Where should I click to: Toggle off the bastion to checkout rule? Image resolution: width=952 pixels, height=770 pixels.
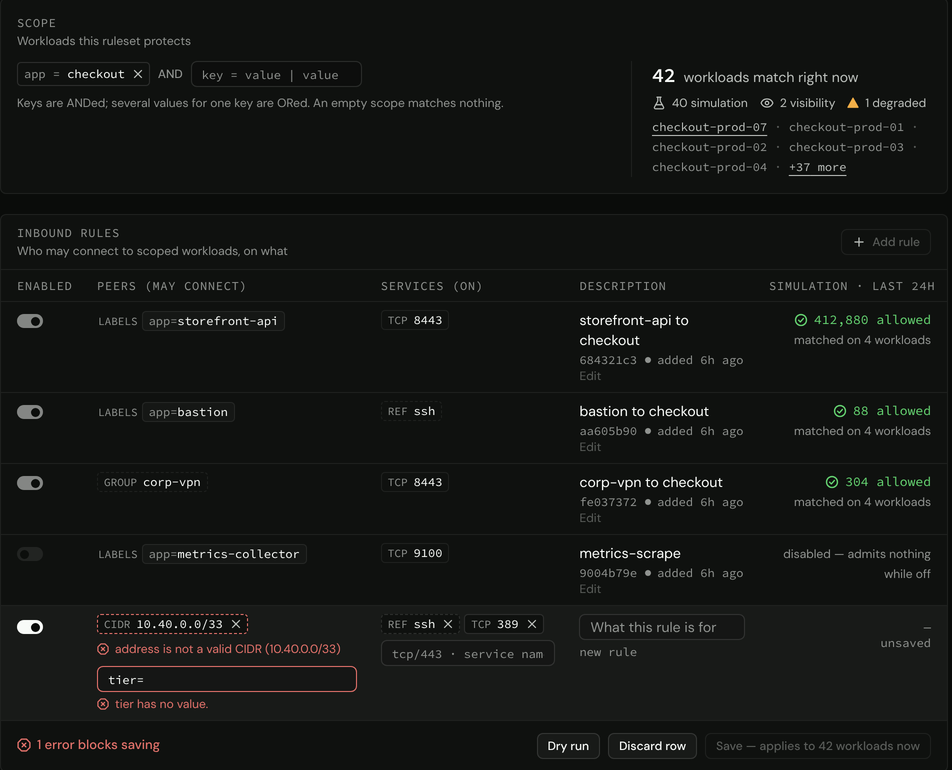click(x=30, y=412)
